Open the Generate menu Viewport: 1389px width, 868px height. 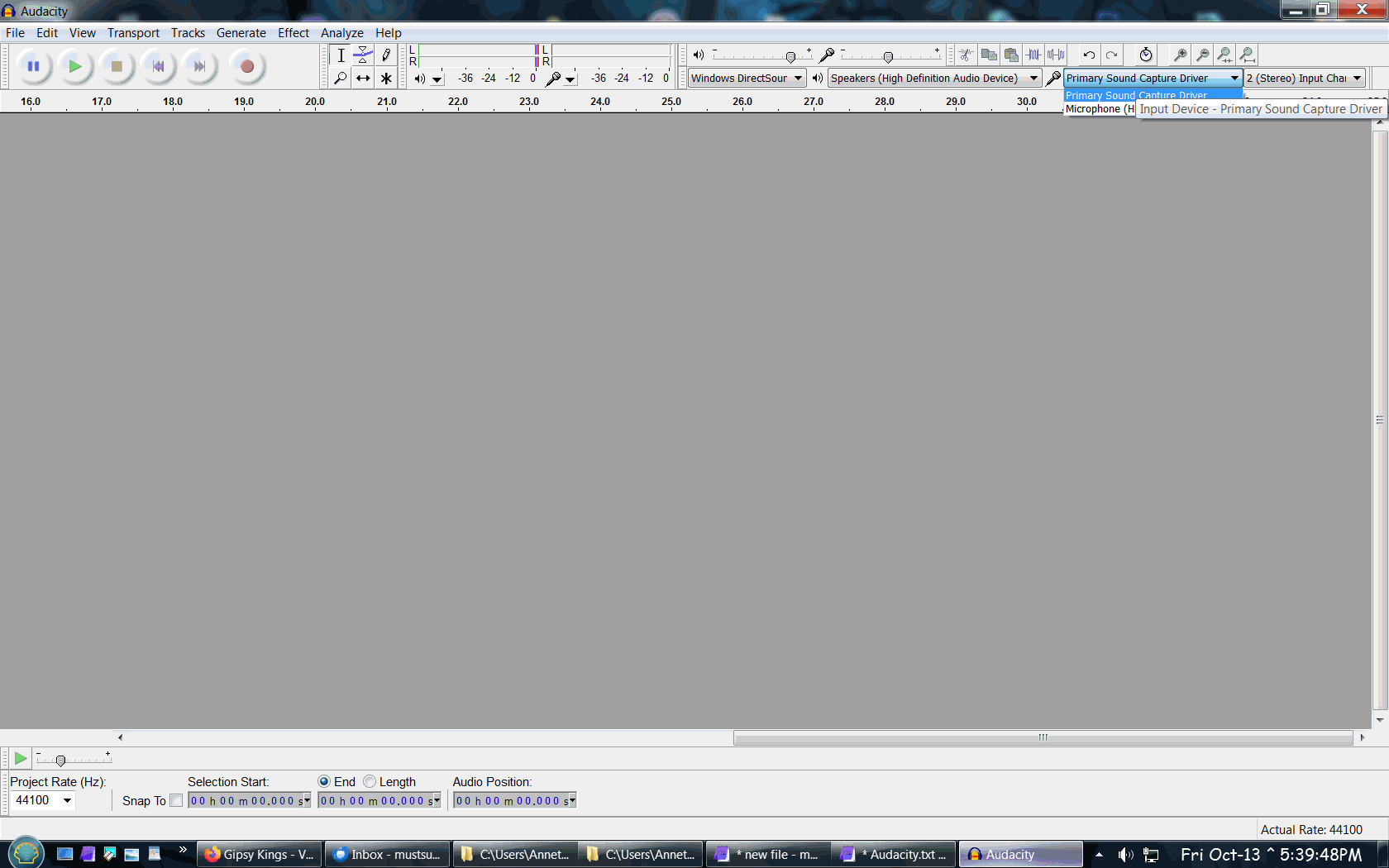click(x=241, y=32)
